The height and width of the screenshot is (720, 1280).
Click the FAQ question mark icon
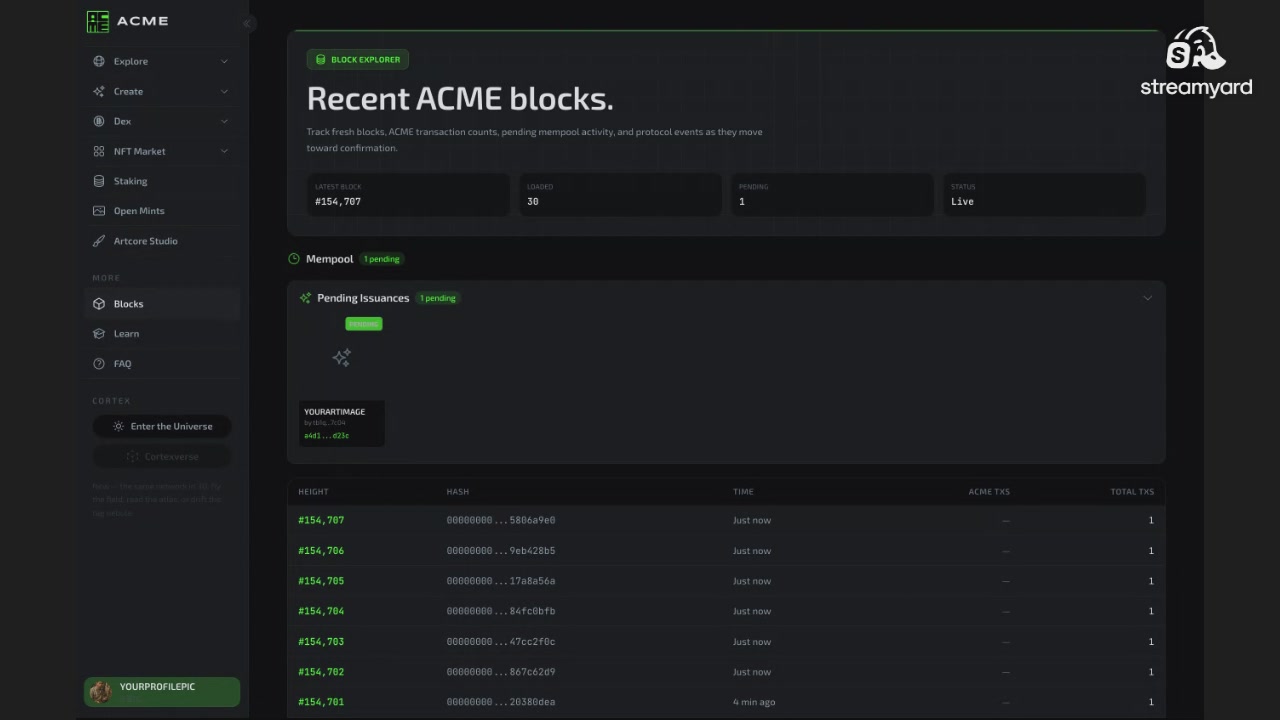click(99, 364)
